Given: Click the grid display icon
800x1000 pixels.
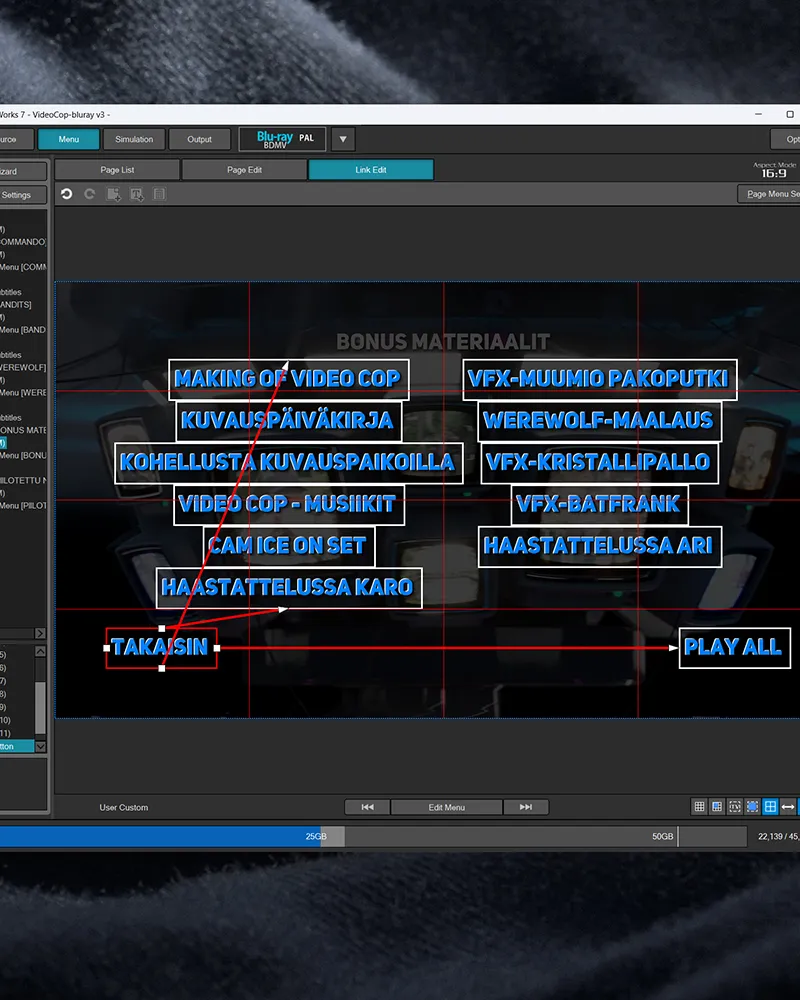Looking at the screenshot, I should click(699, 807).
